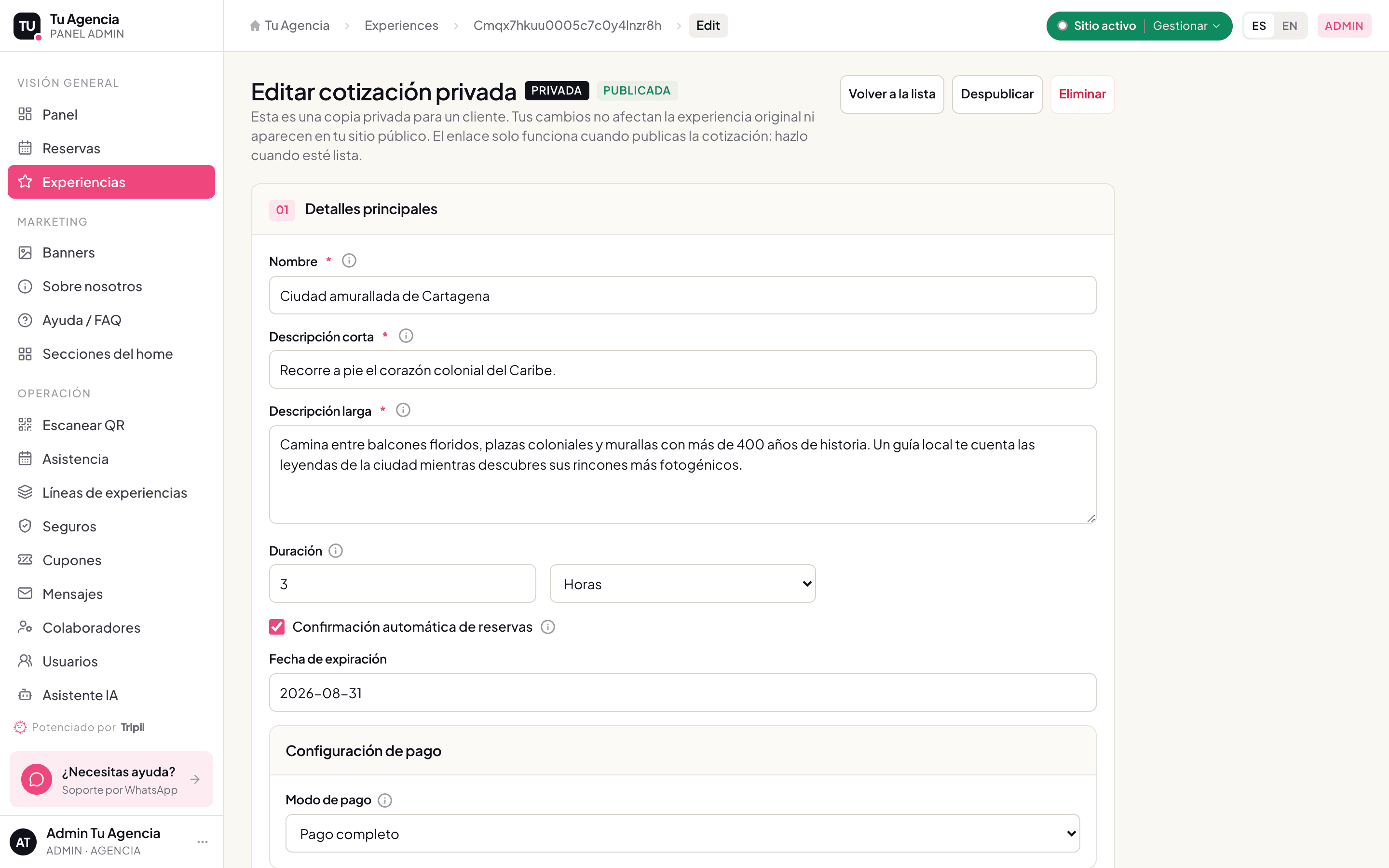Screen dimensions: 1389x868
Task: Select the ES language option
Action: 1259,26
